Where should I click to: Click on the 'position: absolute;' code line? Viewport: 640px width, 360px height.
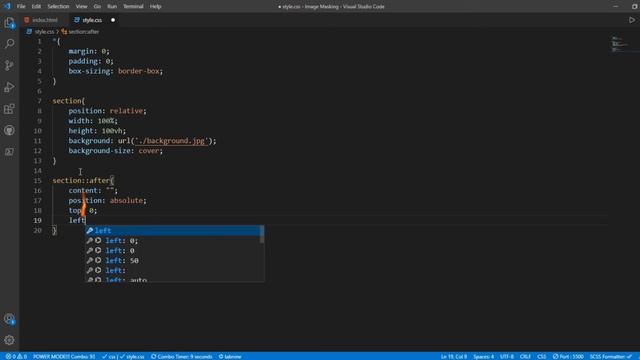pos(107,200)
